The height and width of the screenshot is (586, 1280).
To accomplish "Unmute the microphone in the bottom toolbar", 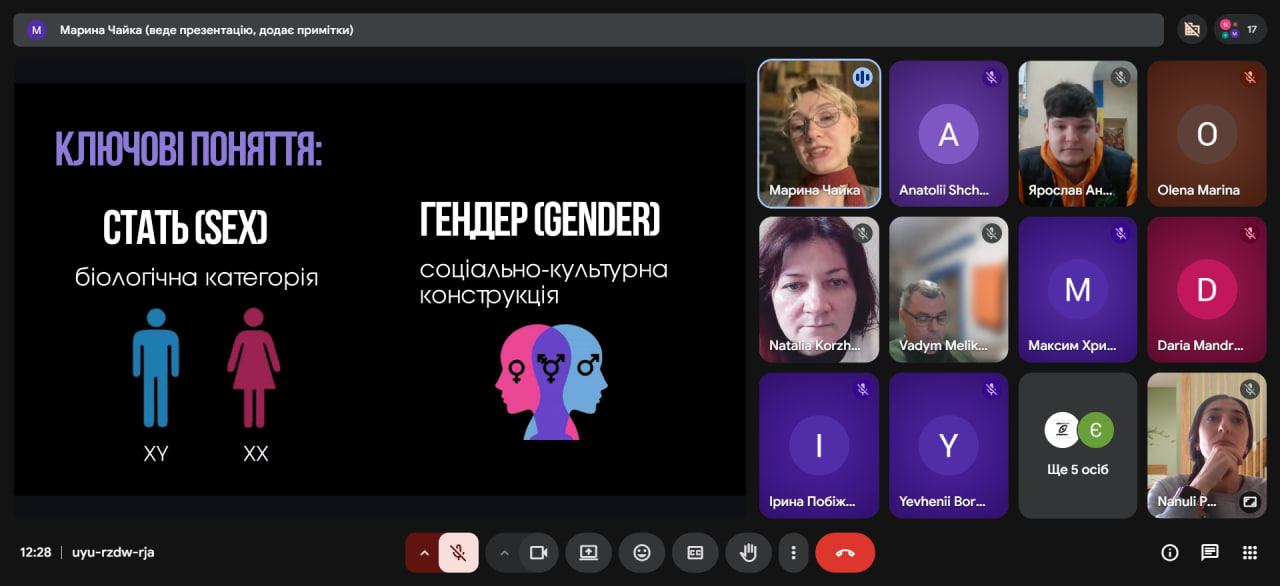I will pyautogui.click(x=458, y=553).
